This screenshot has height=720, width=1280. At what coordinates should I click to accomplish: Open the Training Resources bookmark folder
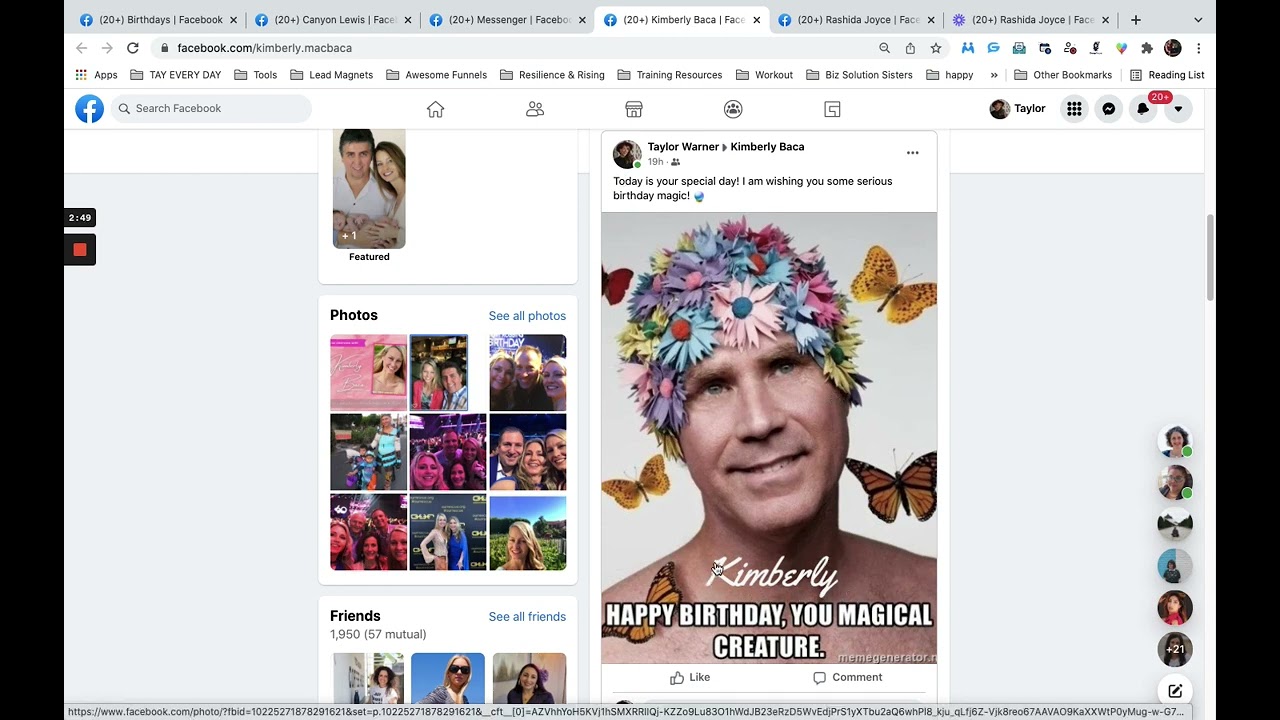[x=669, y=75]
